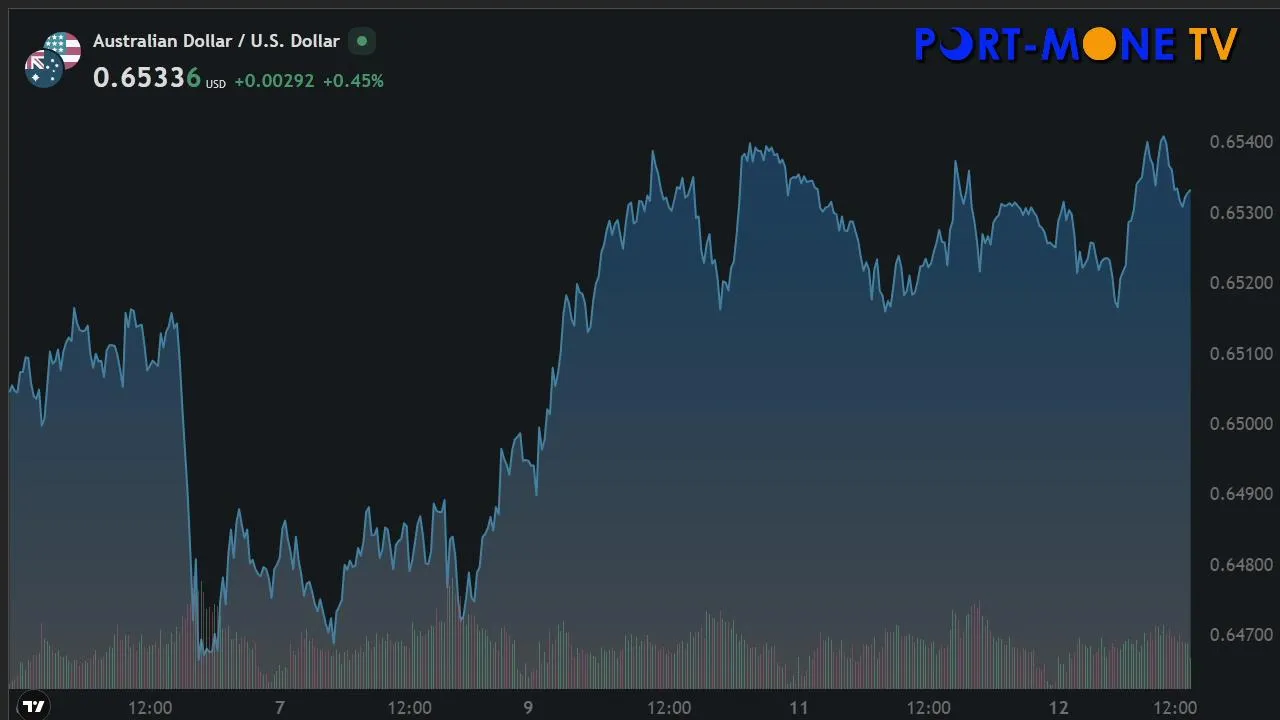Click the 0.64800 price axis label
The image size is (1280, 720).
[x=1241, y=565]
